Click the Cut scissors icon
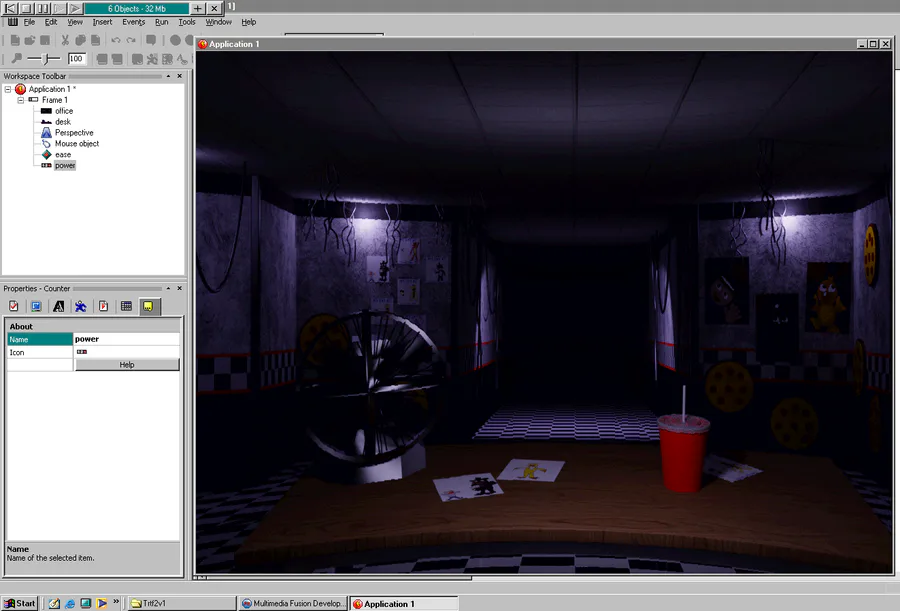900x611 pixels. (65, 40)
